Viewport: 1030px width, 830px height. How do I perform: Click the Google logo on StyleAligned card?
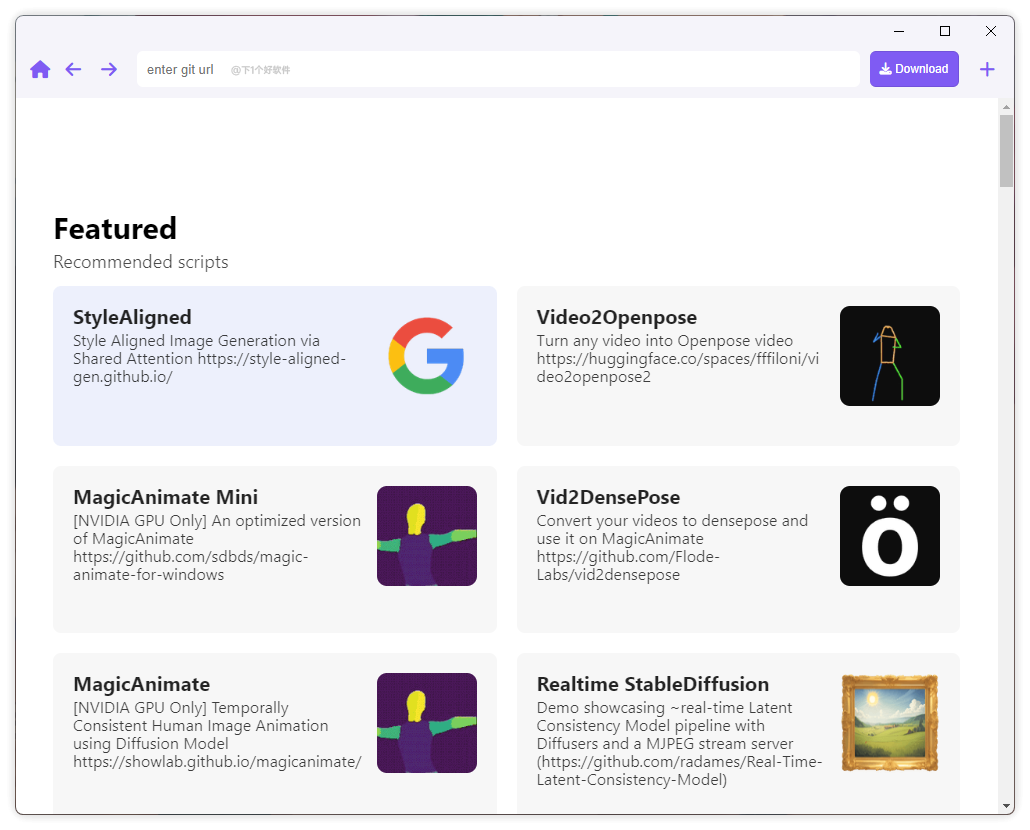pos(426,355)
